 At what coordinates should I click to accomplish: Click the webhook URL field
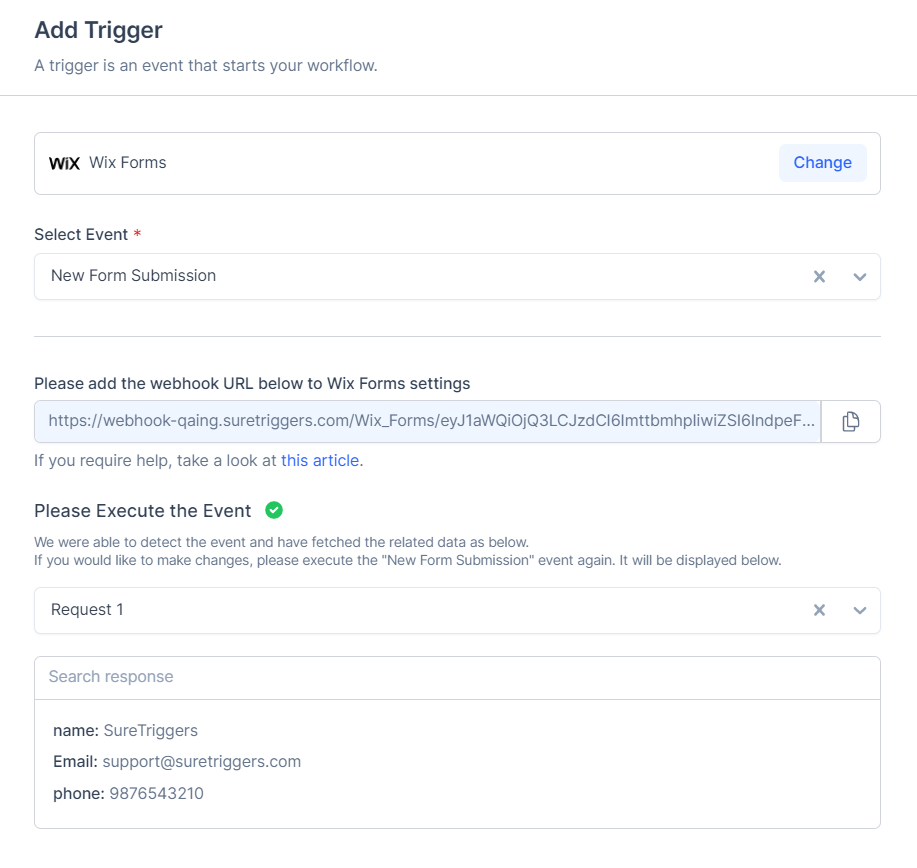point(430,422)
